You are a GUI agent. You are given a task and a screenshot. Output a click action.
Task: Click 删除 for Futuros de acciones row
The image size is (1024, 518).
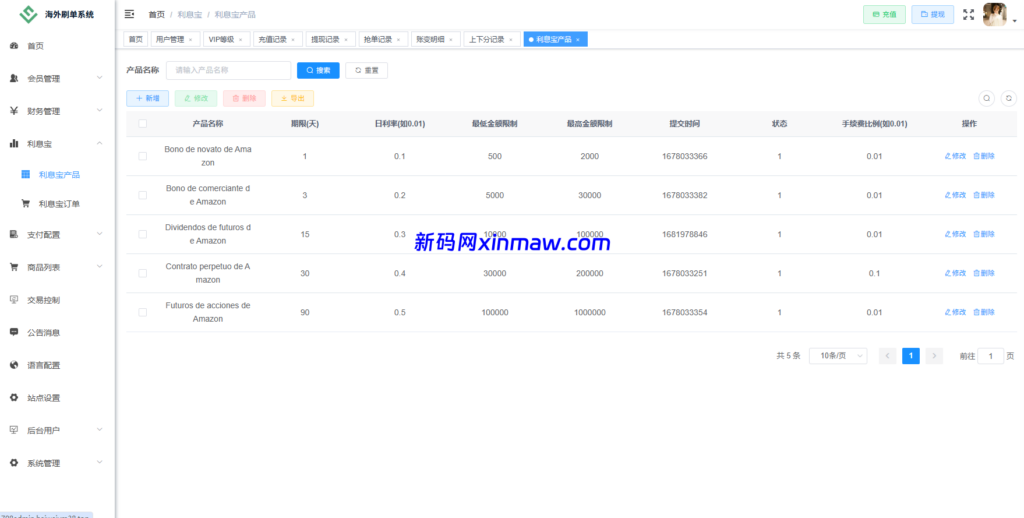pos(984,312)
